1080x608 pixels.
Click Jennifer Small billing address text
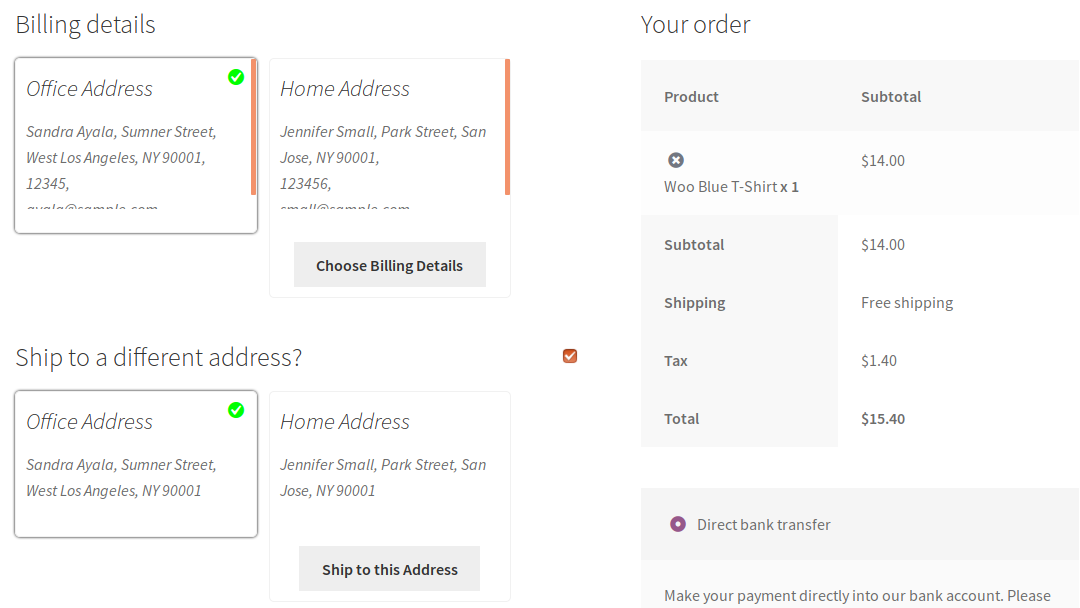(x=383, y=158)
